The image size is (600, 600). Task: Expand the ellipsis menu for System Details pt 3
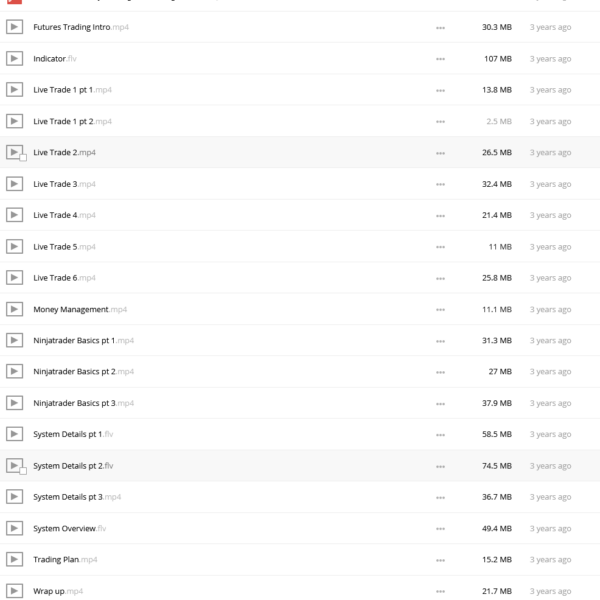(x=440, y=498)
